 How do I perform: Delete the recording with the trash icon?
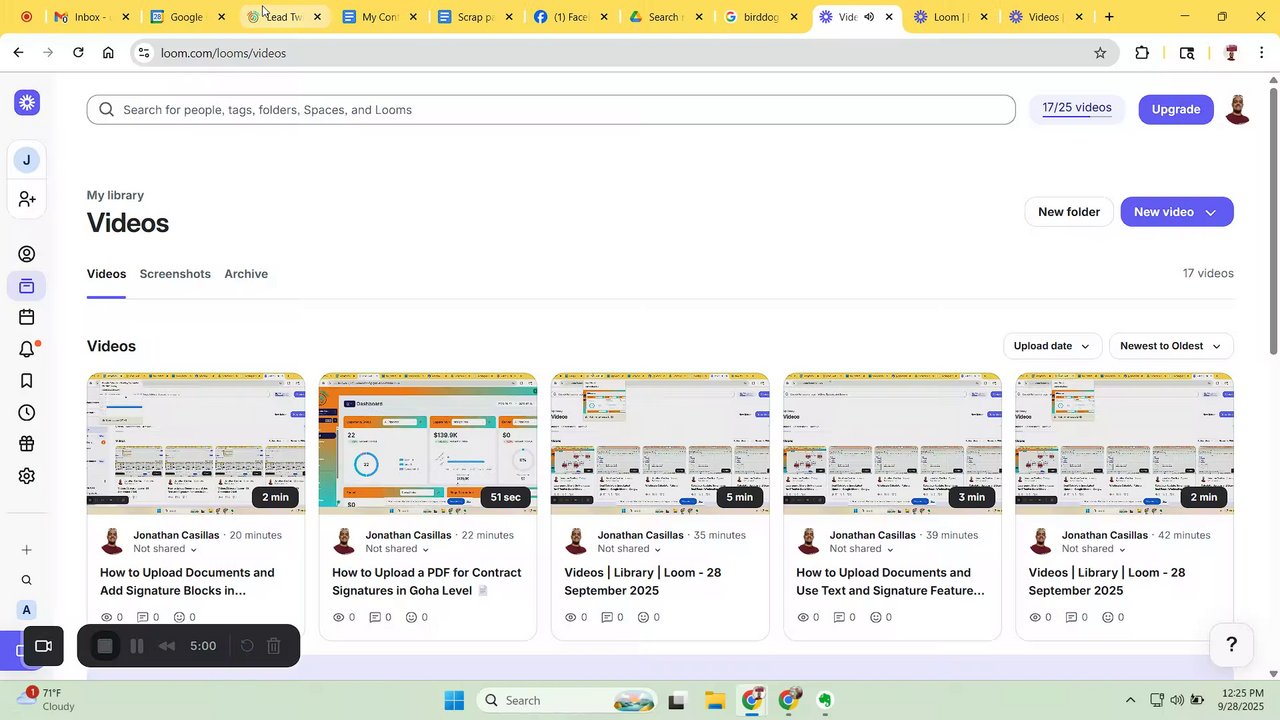274,646
